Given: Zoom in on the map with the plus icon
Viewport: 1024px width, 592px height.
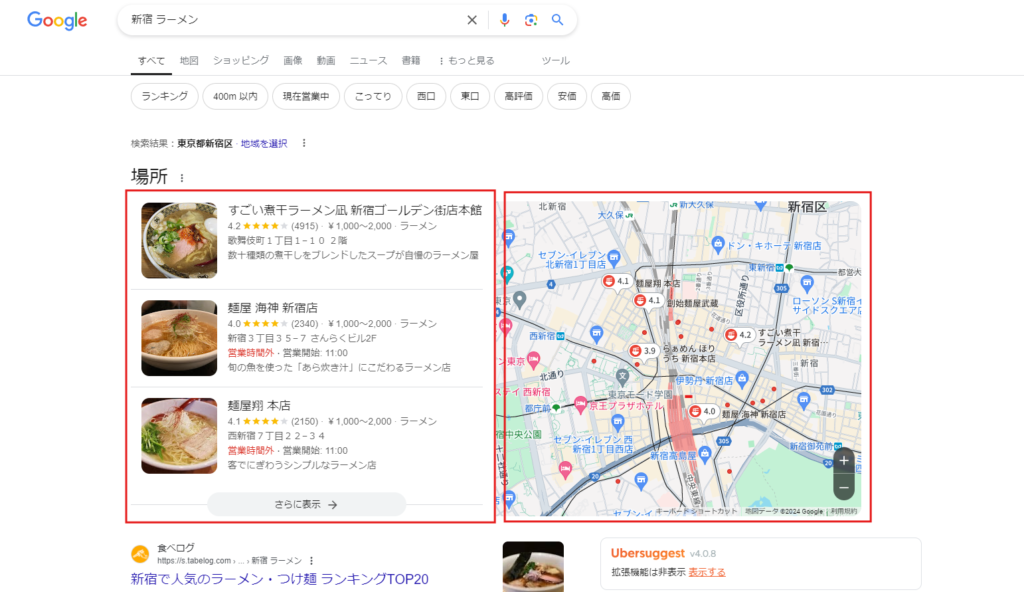Looking at the screenshot, I should pyautogui.click(x=844, y=460).
